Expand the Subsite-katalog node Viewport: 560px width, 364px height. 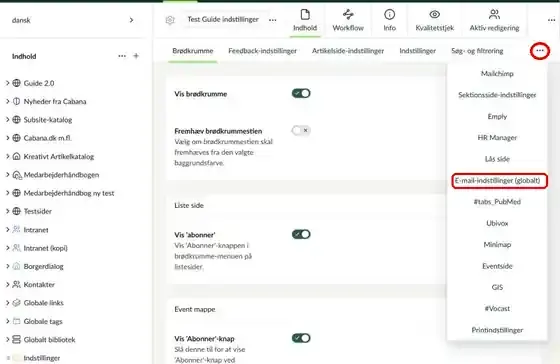coord(8,120)
